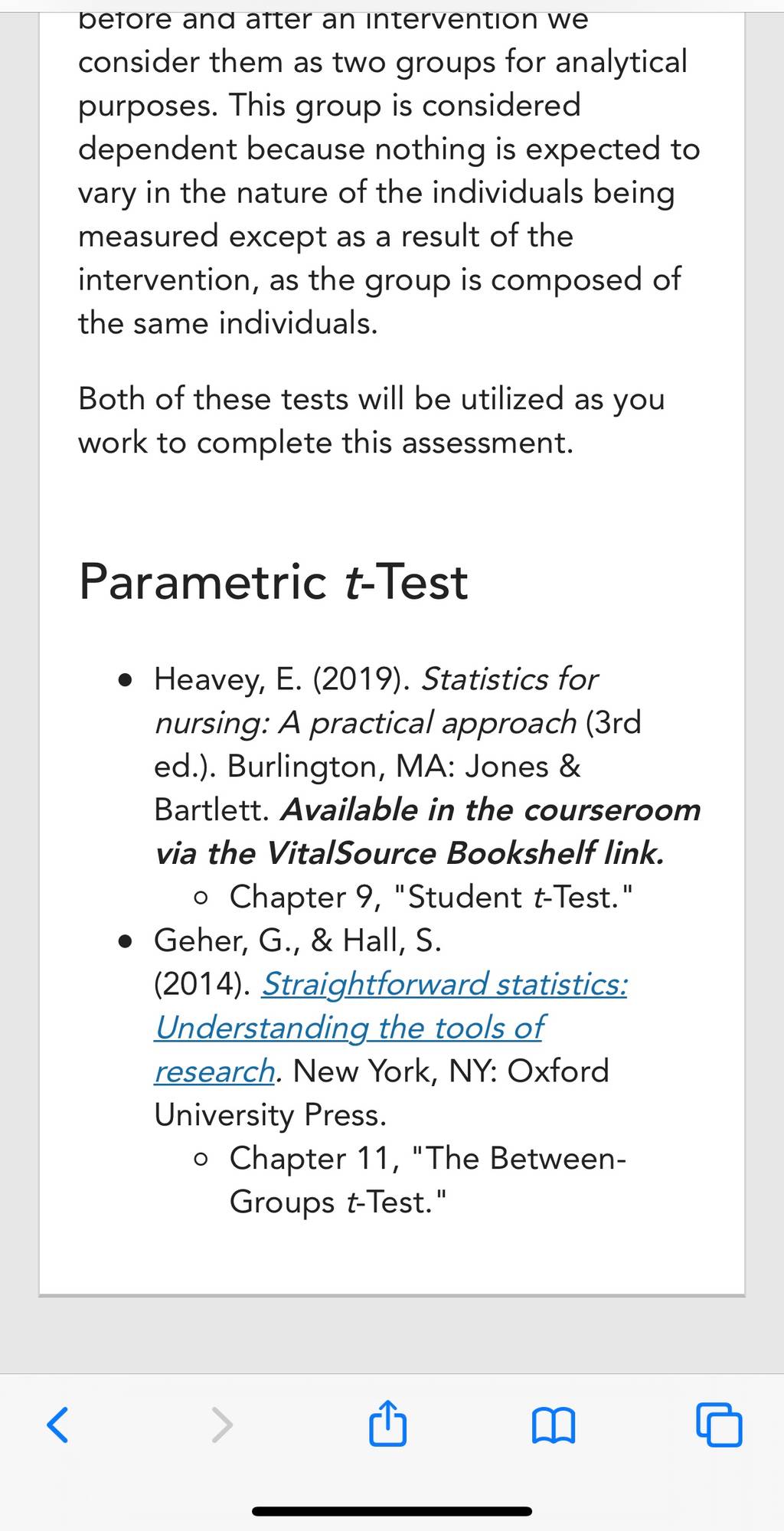Click the 'Understanding the tools of' link line
Screen dimensions: 784x1531
tap(349, 1028)
